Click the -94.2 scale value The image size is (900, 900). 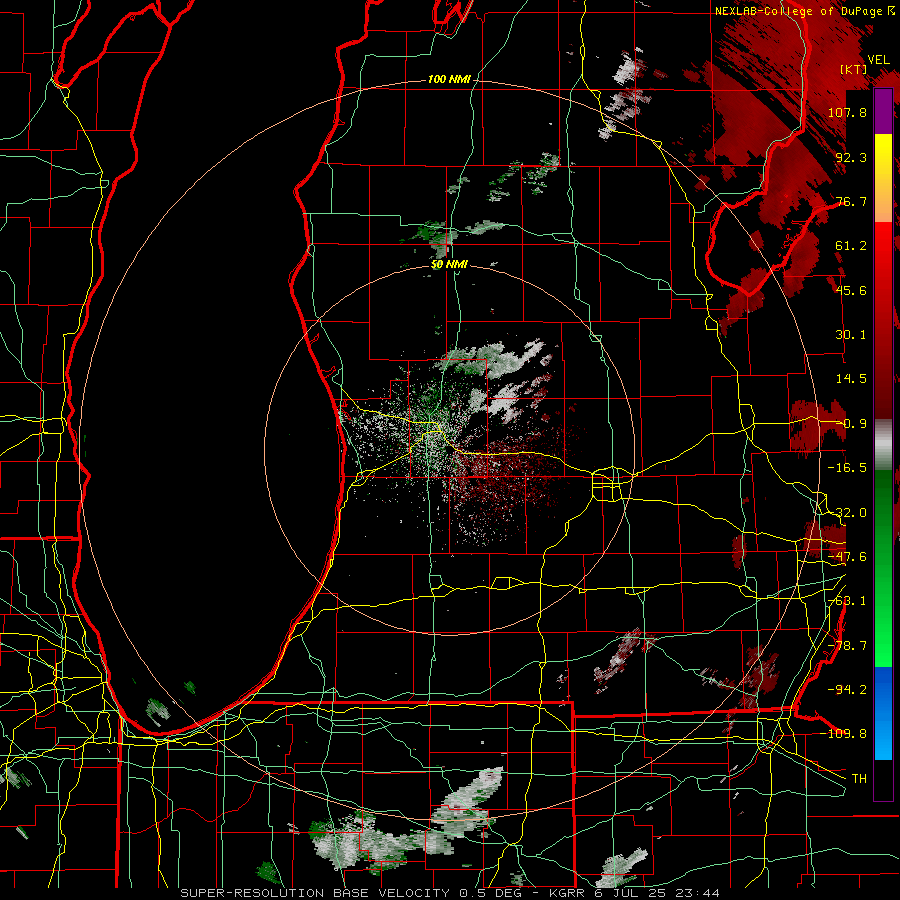pos(847,689)
